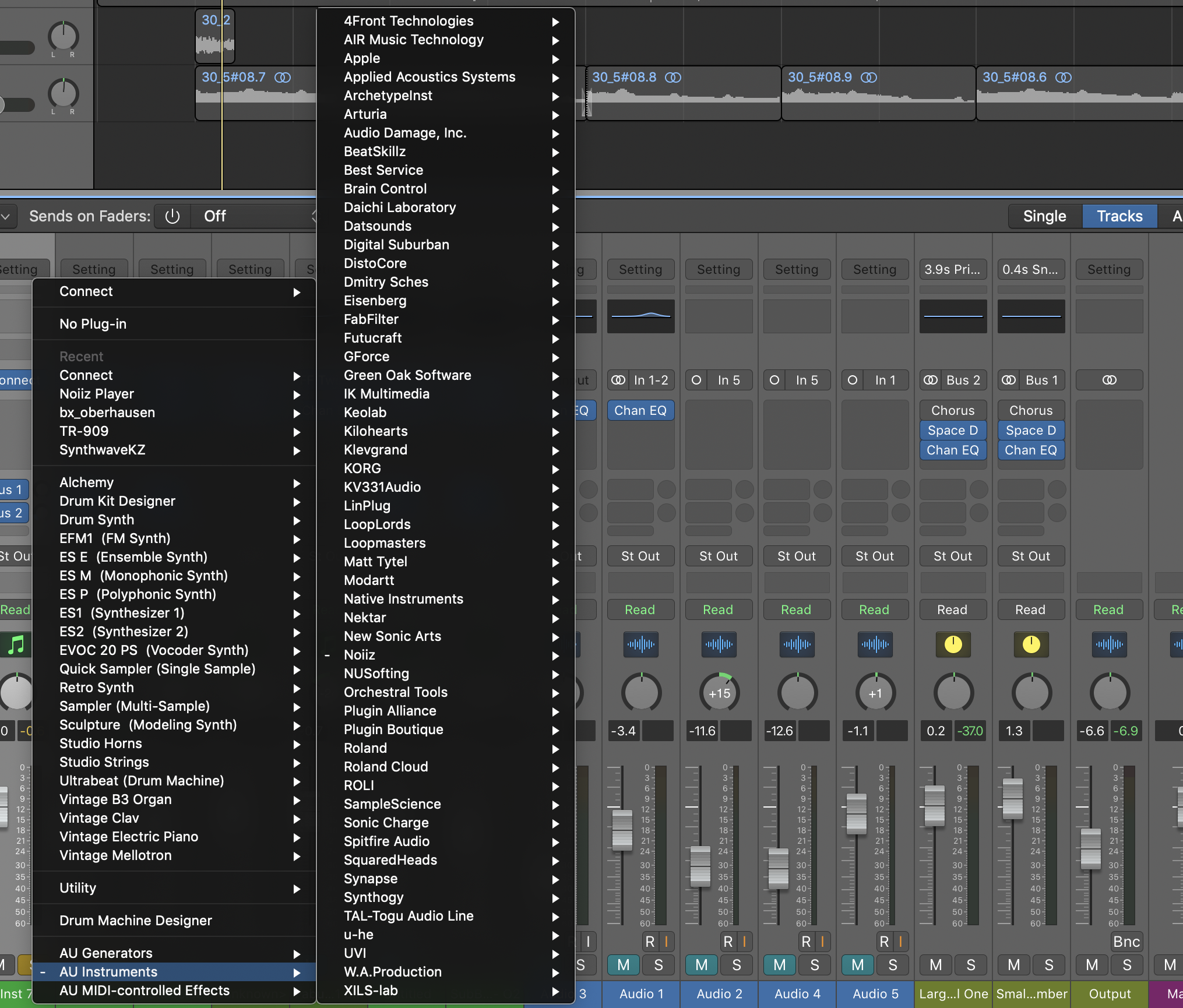Select AU Instruments menu entry
The width and height of the screenshot is (1183, 1008).
(x=175, y=972)
